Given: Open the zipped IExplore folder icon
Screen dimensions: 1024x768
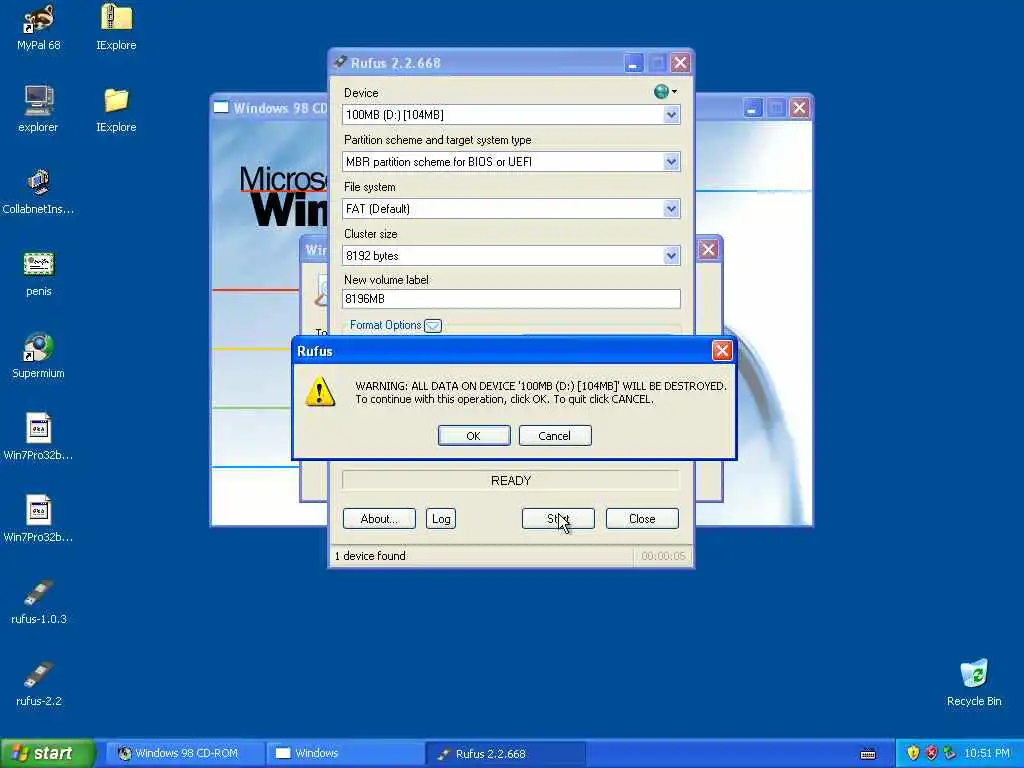Looking at the screenshot, I should [x=116, y=17].
